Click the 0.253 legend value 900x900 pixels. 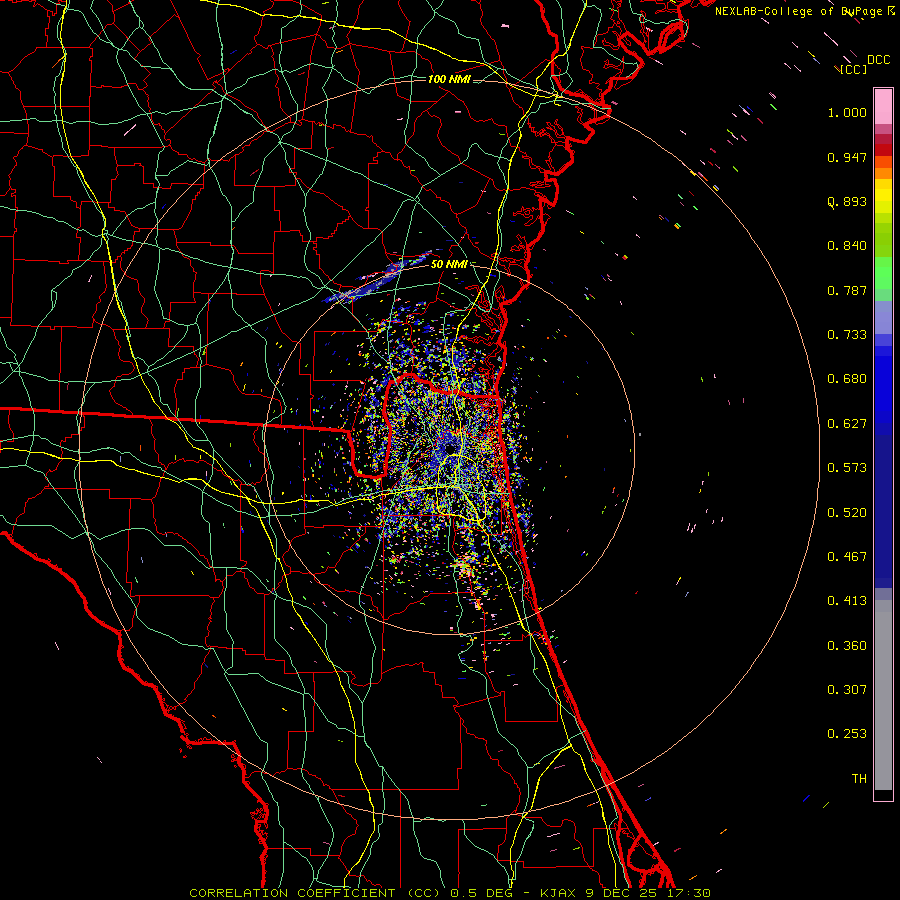pos(847,734)
